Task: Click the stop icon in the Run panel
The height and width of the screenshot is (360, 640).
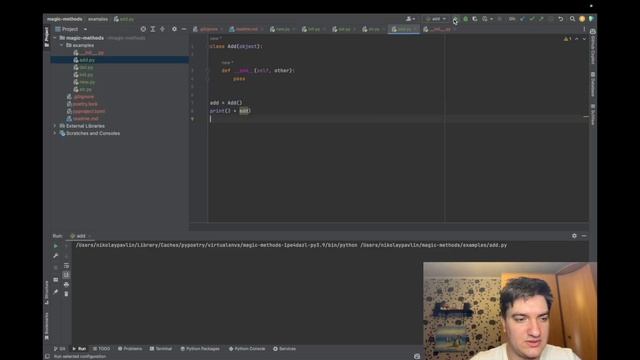Action: [56, 268]
